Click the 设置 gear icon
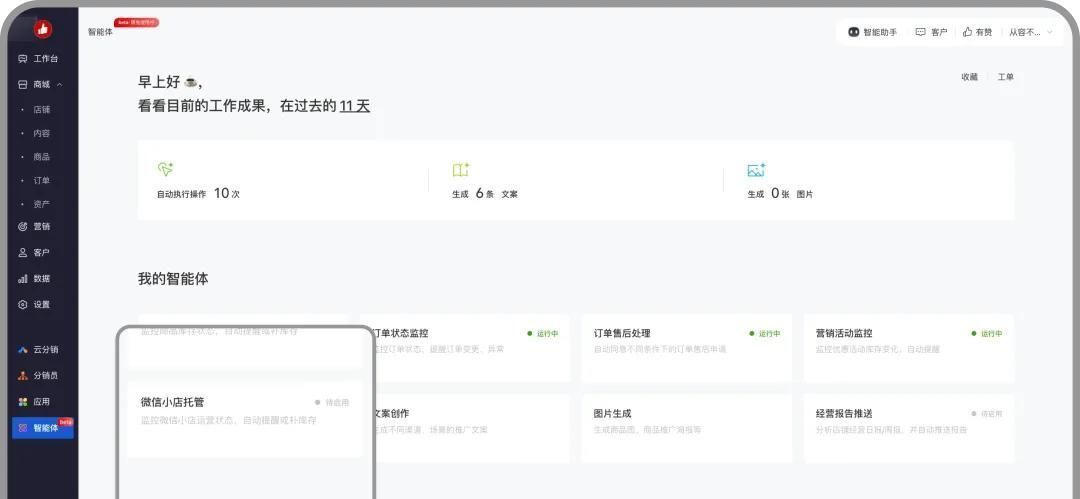 (x=23, y=304)
